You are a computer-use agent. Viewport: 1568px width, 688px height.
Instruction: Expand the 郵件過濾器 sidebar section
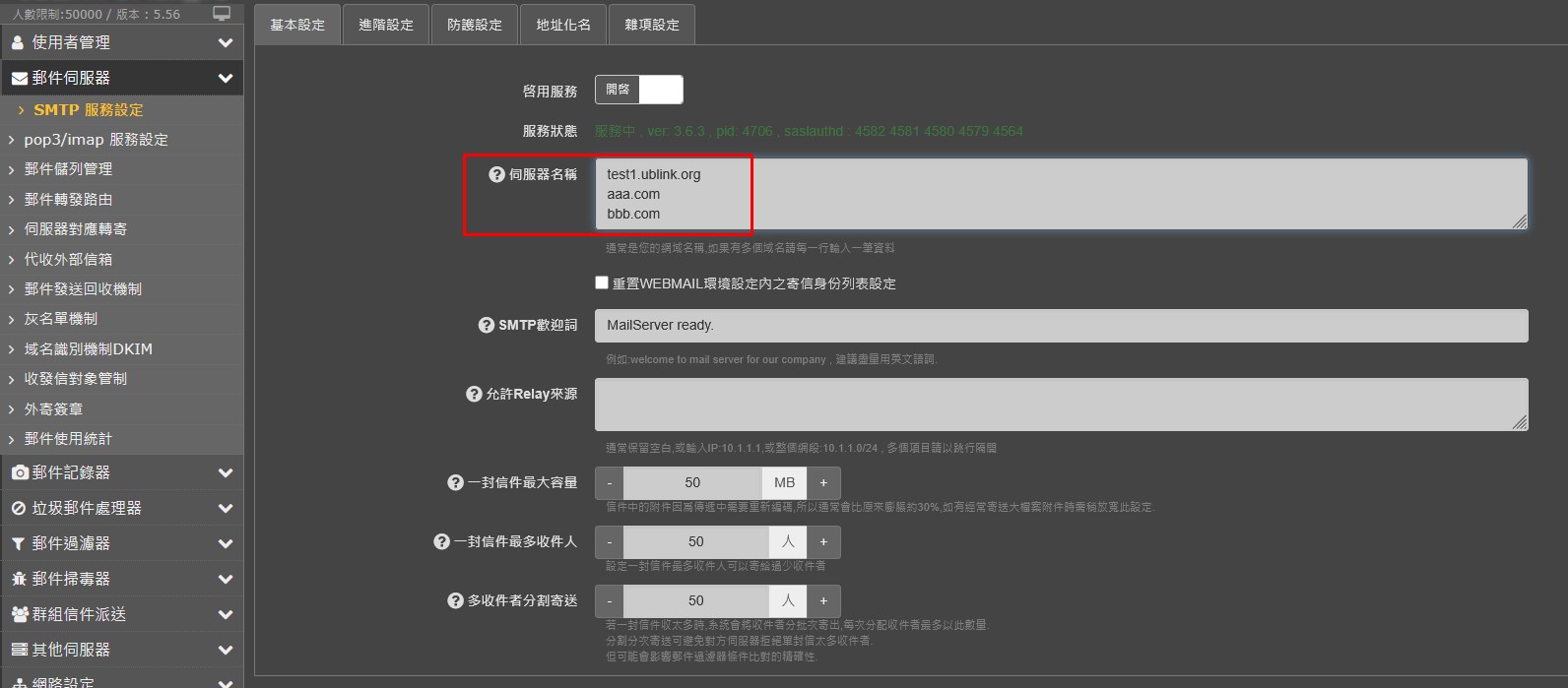point(121,543)
